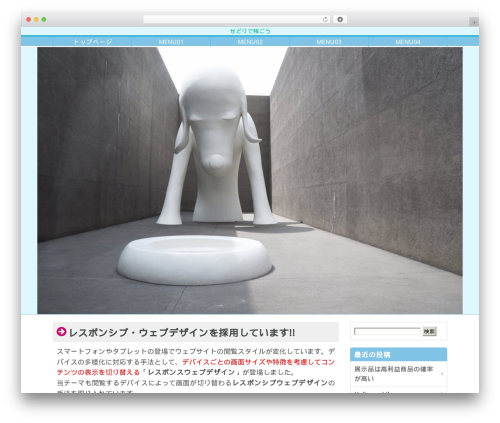
Task: Open the MENU02 navigation item
Action: point(250,42)
